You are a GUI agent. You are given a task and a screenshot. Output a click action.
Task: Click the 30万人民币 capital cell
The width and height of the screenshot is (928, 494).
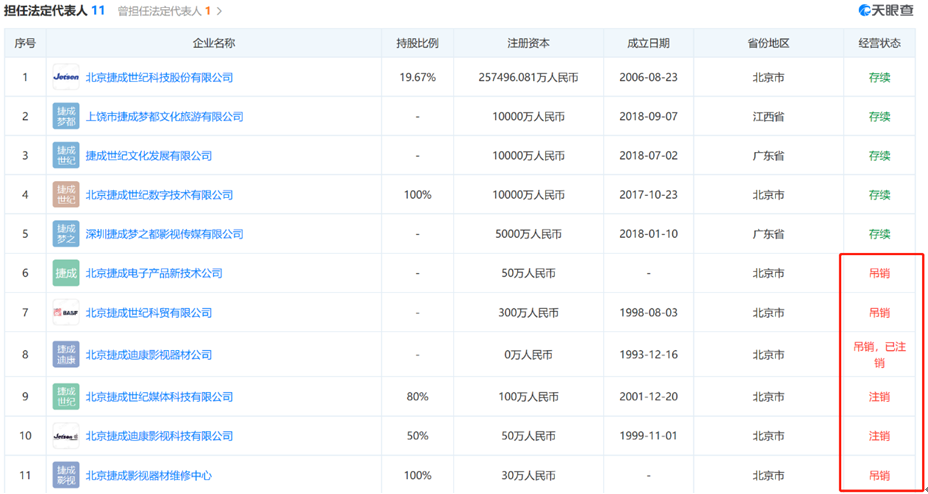529,475
